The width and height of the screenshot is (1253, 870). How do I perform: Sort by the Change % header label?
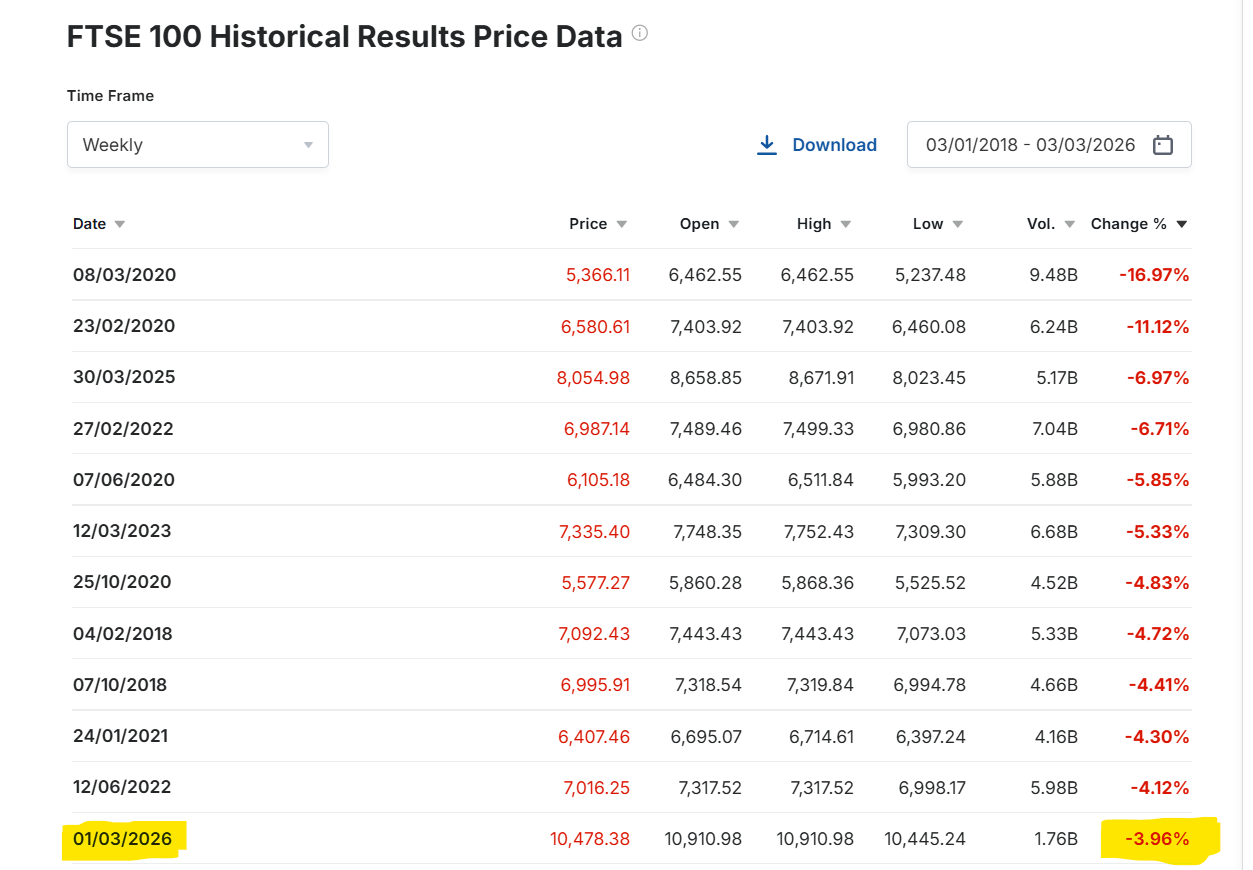point(1128,224)
